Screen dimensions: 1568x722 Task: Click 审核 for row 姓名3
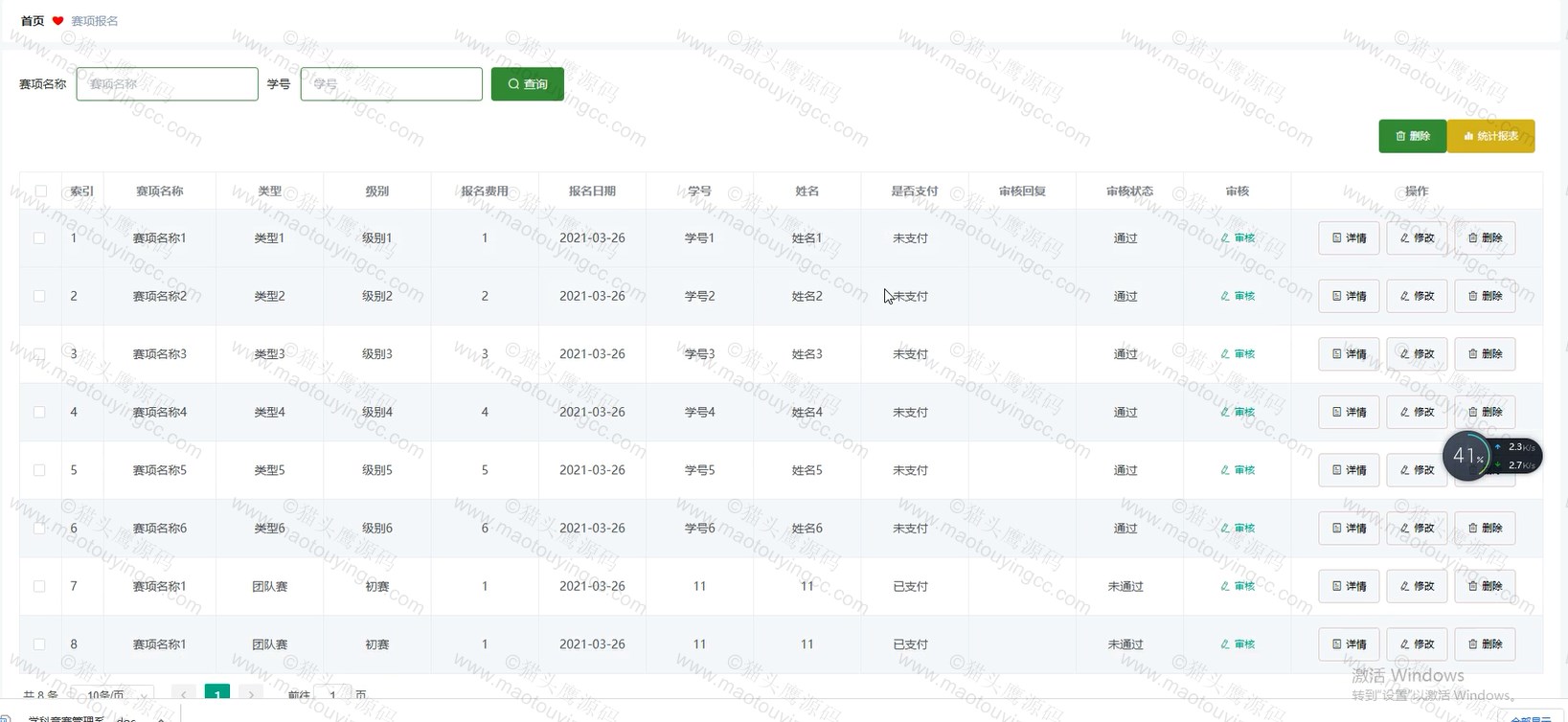click(x=1238, y=354)
